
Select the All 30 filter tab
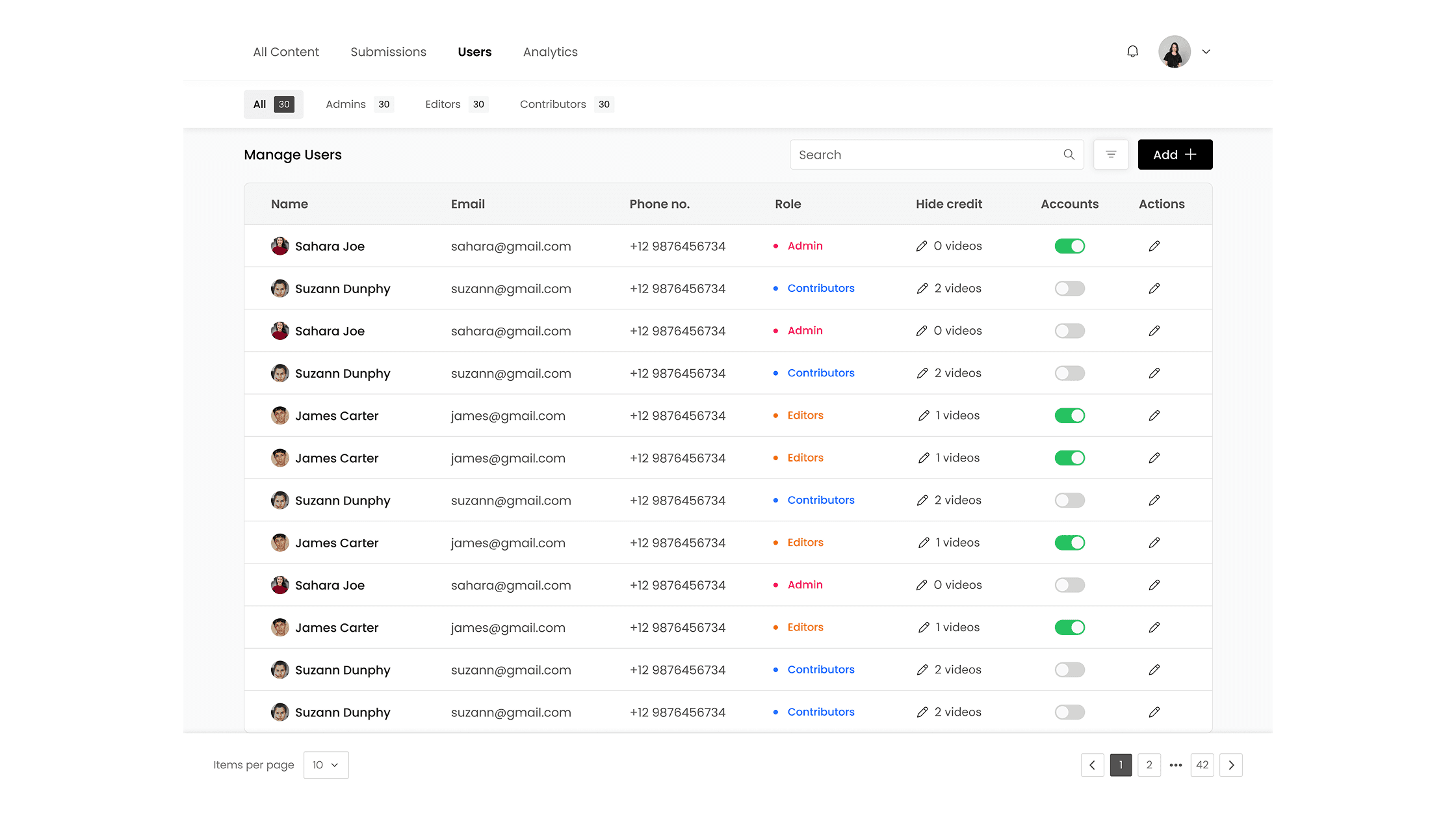274,104
